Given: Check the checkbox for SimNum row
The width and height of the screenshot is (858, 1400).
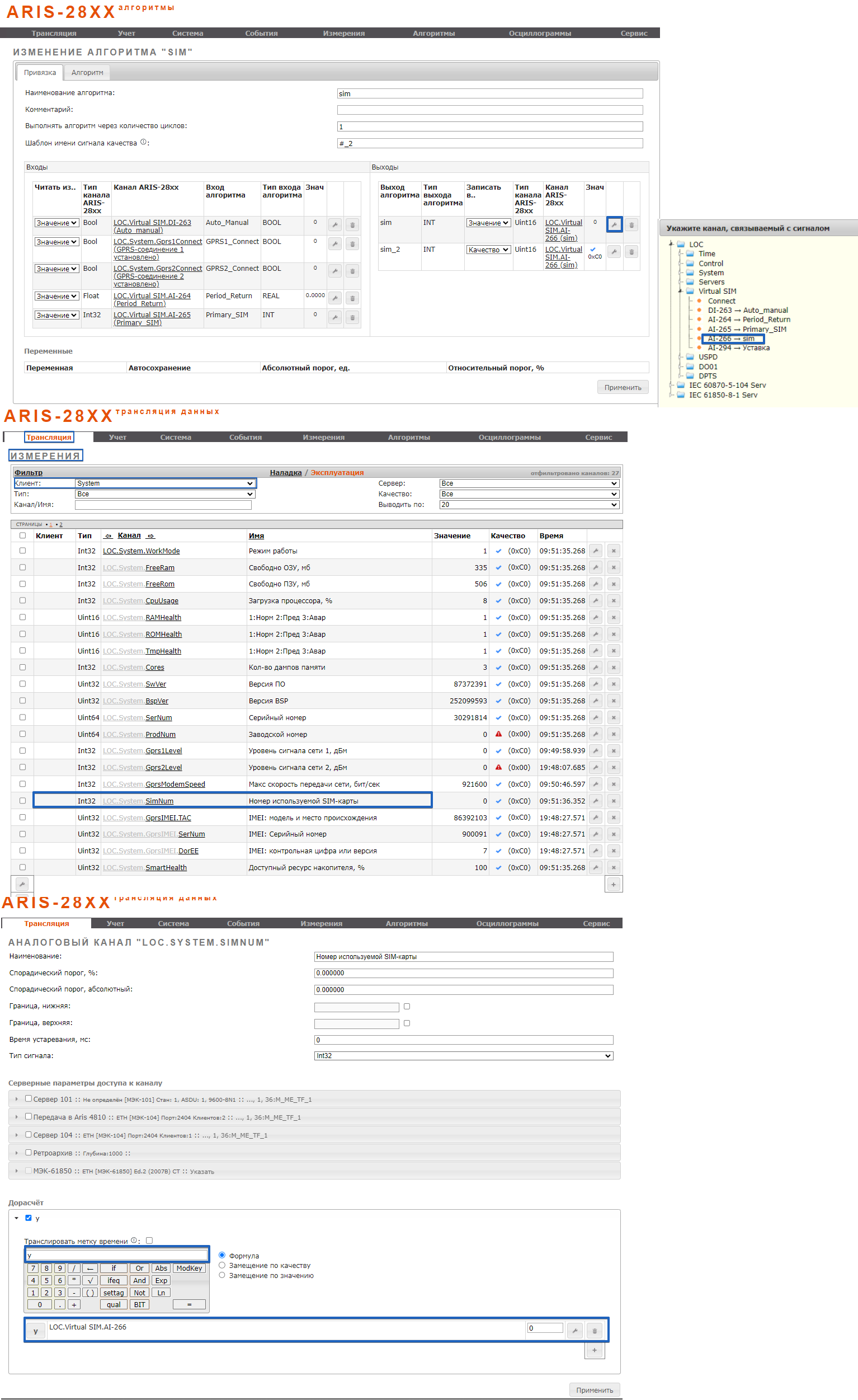Looking at the screenshot, I should click(23, 801).
